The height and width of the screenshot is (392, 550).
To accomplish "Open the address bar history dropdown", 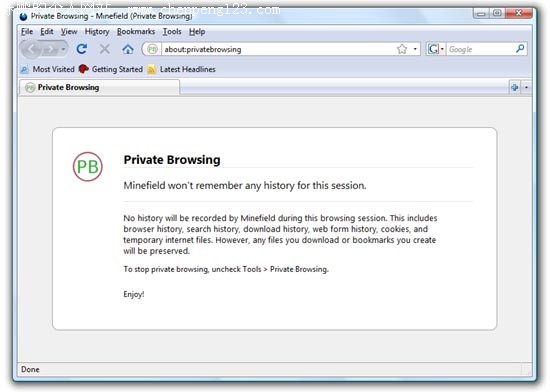I will point(415,49).
